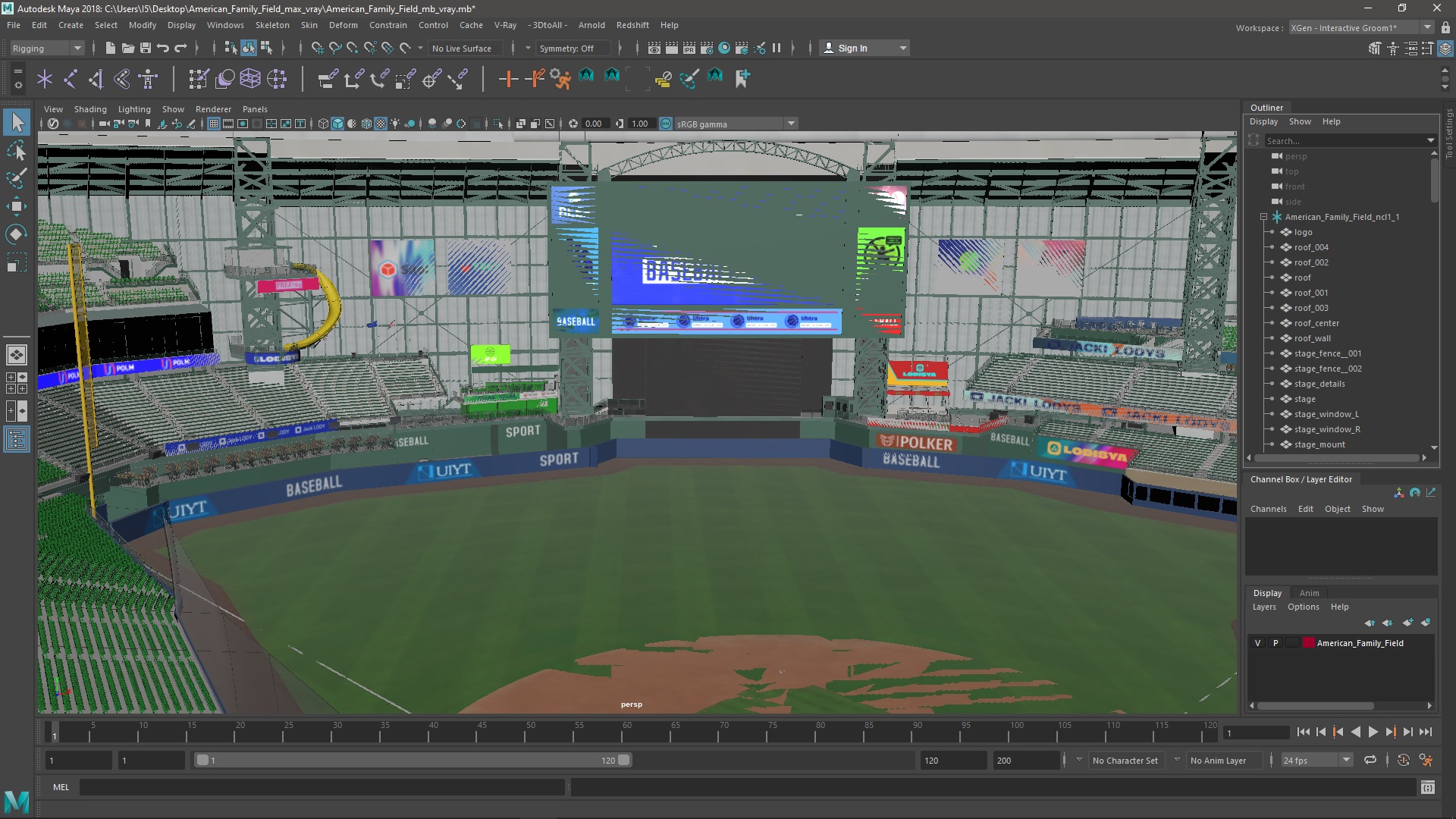Click the New Scene icon
Image resolution: width=1456 pixels, height=819 pixels.
(110, 48)
